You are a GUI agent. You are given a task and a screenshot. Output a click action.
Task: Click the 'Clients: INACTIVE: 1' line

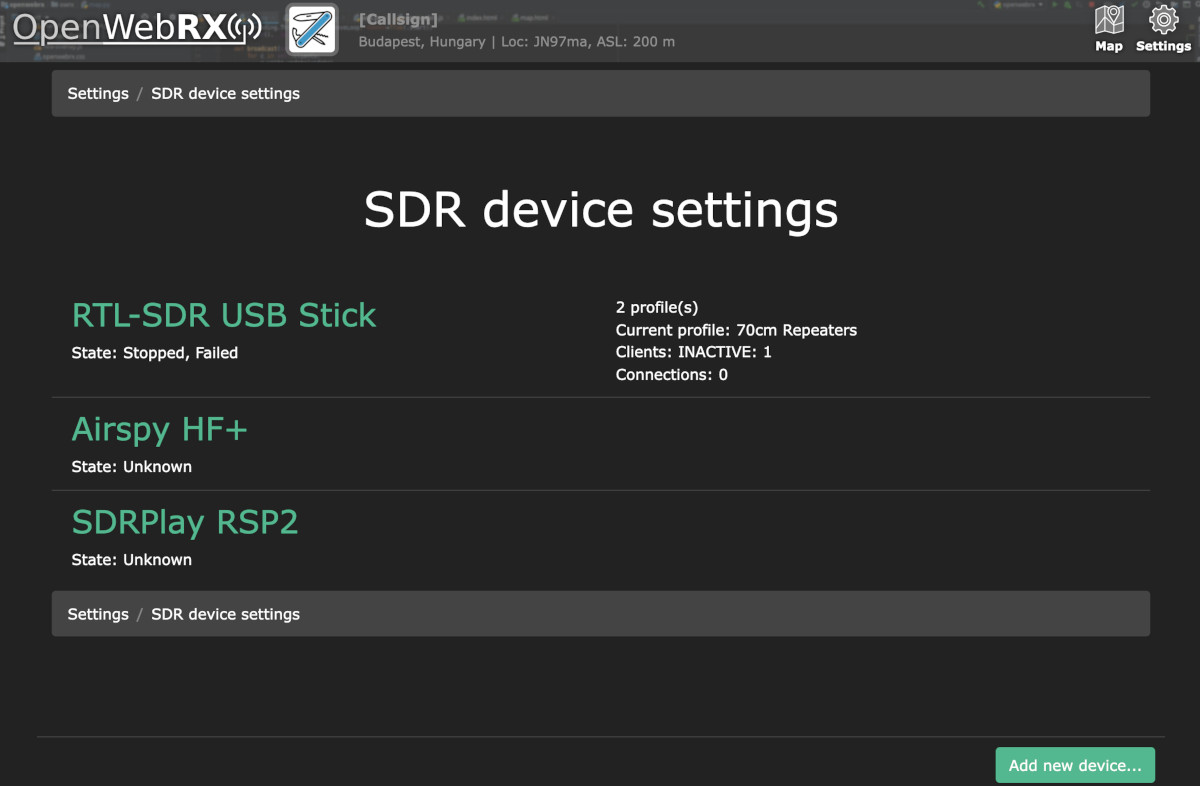coord(693,352)
